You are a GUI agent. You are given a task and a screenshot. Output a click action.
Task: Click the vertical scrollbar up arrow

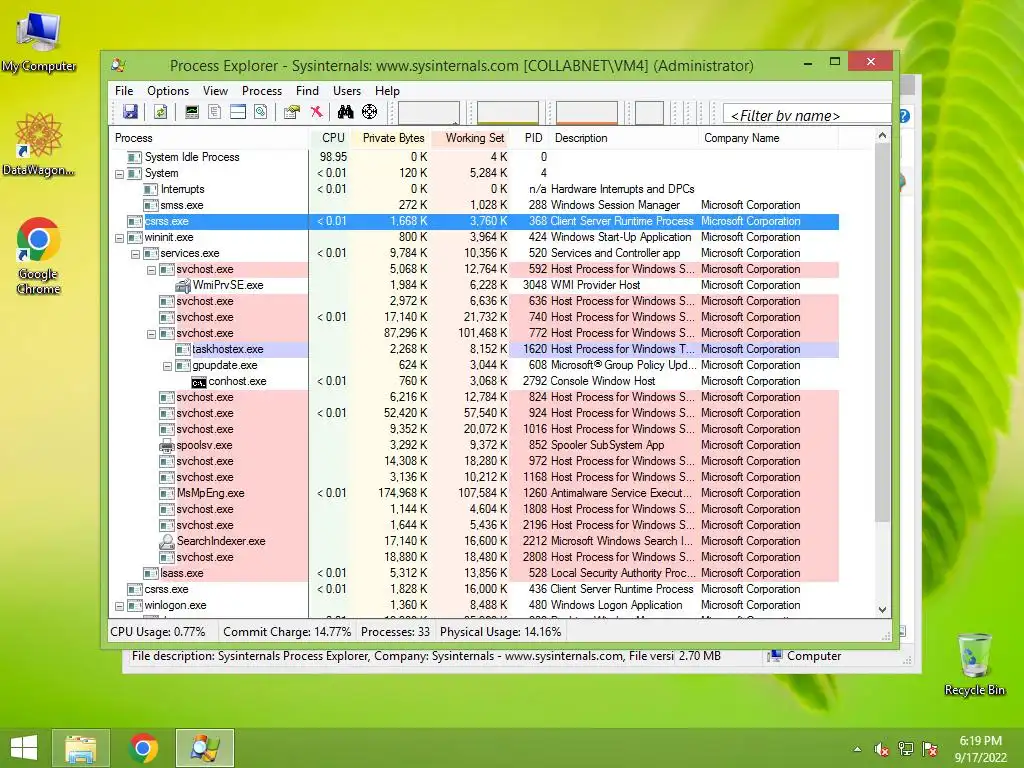[x=882, y=136]
